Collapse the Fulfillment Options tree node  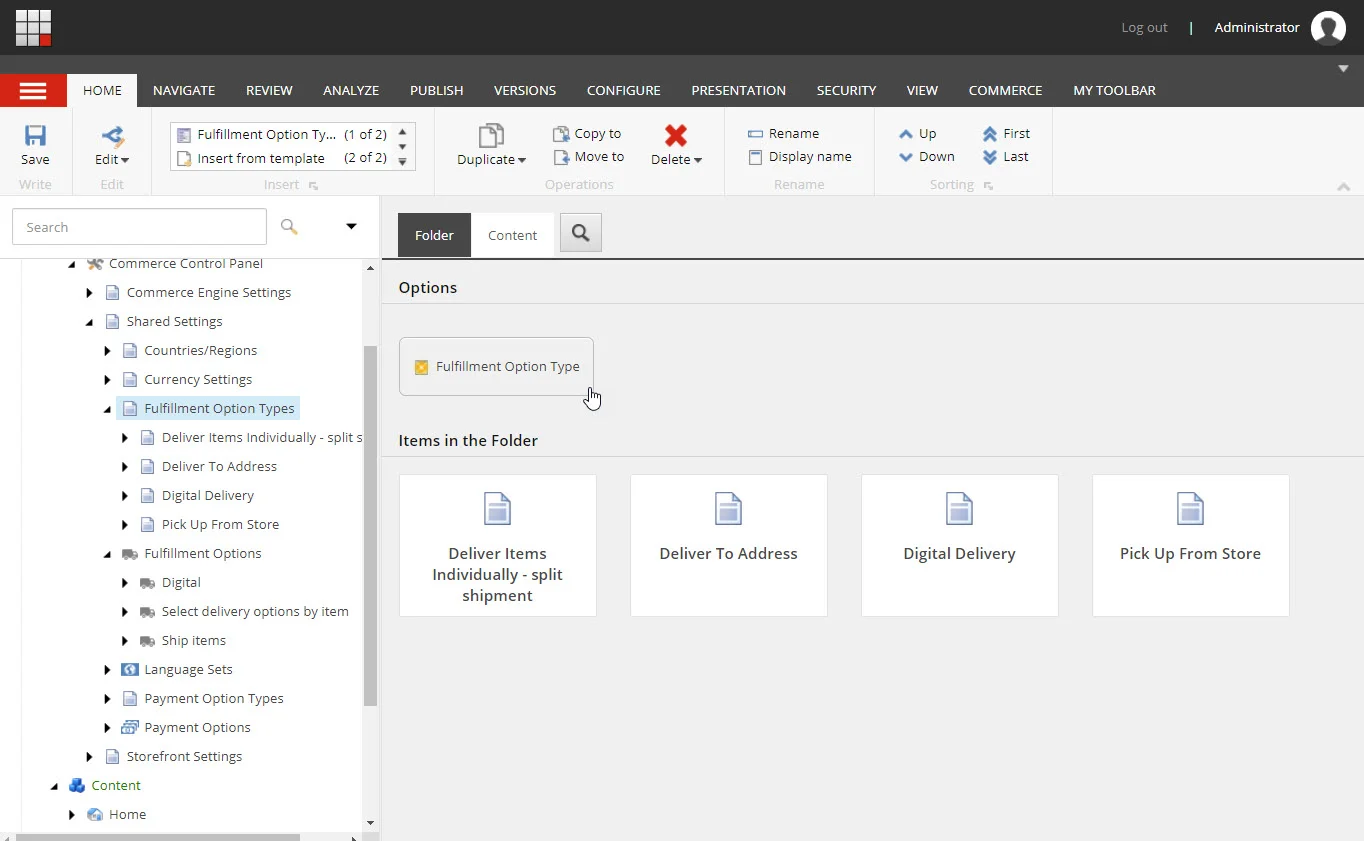tap(108, 554)
